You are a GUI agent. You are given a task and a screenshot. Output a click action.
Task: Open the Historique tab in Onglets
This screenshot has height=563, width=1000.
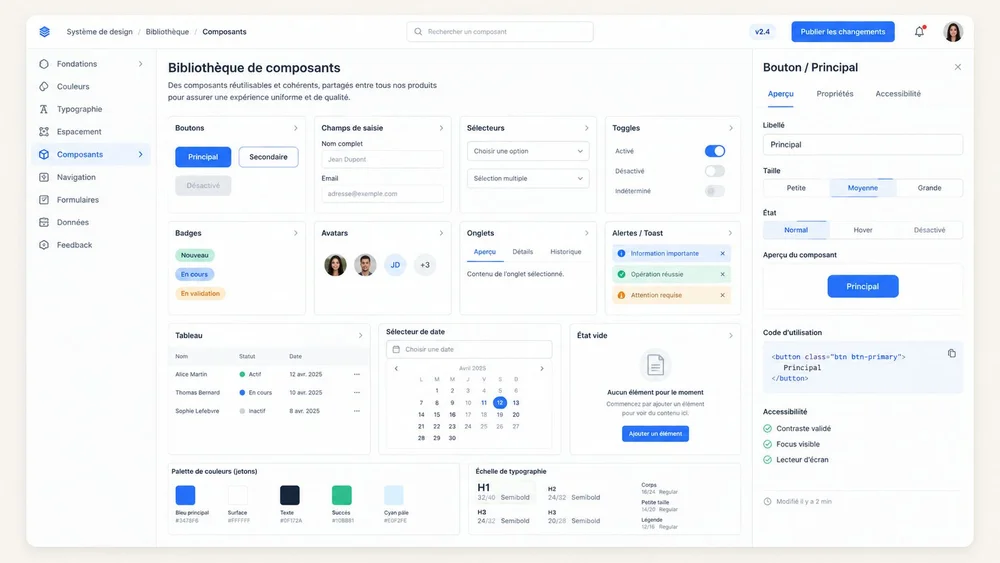pos(566,252)
